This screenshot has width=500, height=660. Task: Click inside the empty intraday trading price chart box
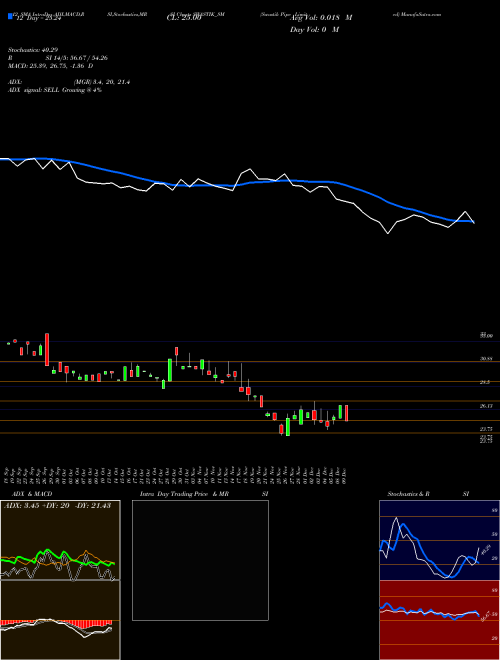tap(200, 560)
